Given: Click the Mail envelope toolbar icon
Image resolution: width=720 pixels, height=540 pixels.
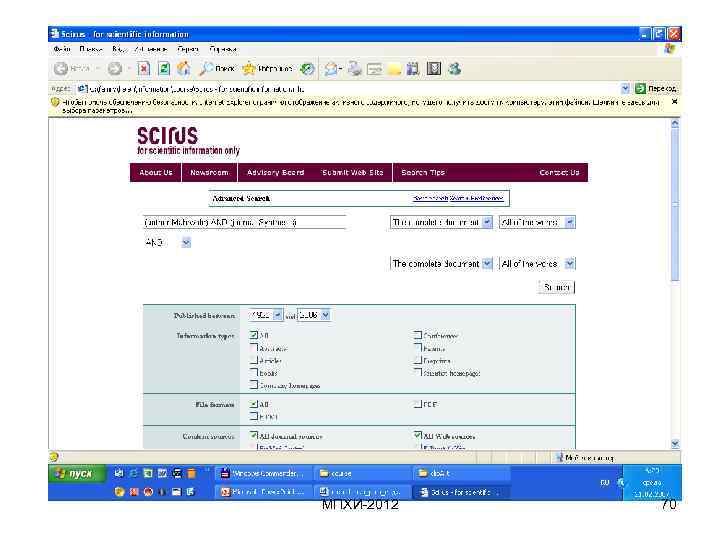Looking at the screenshot, I should [332, 69].
